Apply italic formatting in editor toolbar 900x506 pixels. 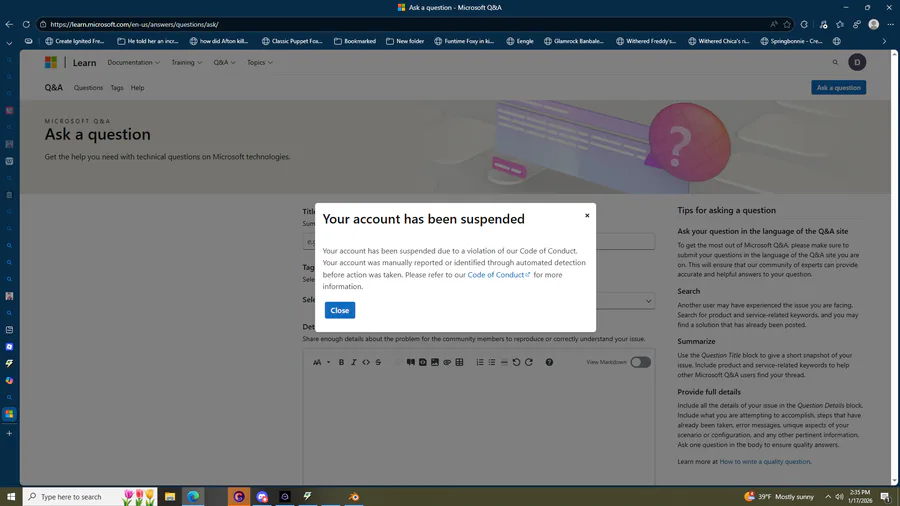[x=354, y=362]
